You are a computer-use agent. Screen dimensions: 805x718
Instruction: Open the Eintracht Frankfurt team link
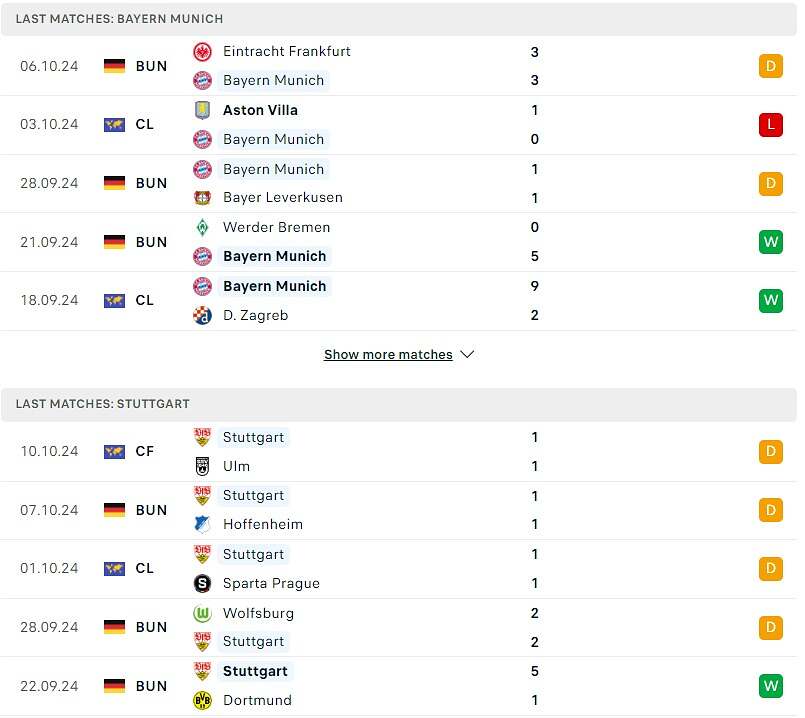[x=287, y=51]
